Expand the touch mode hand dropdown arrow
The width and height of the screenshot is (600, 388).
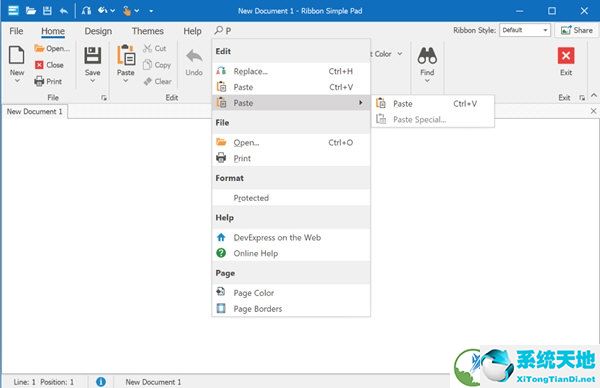point(137,11)
